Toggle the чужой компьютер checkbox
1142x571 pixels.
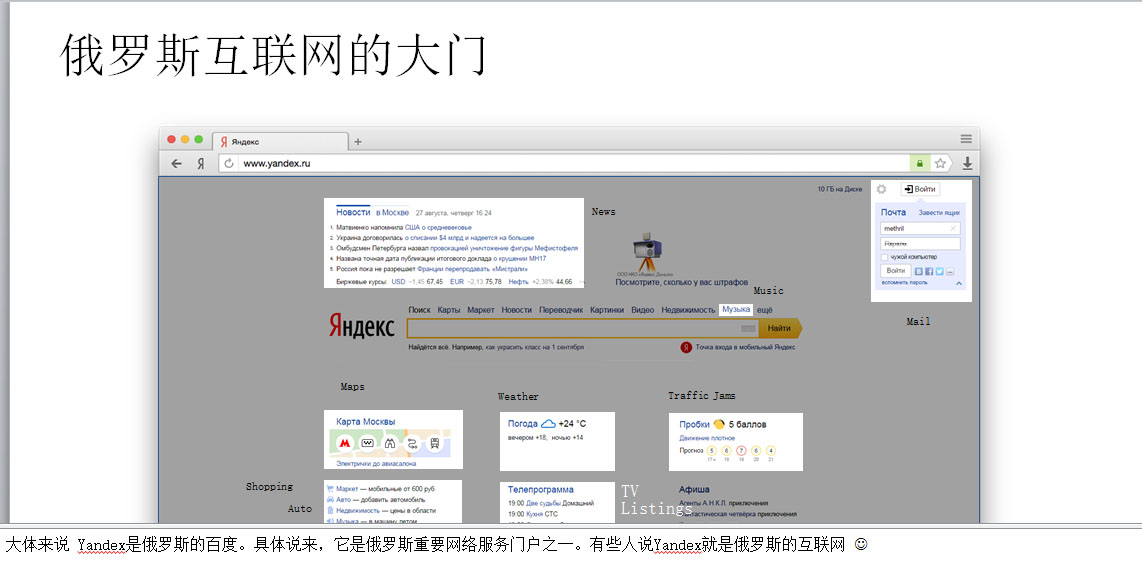tap(884, 257)
